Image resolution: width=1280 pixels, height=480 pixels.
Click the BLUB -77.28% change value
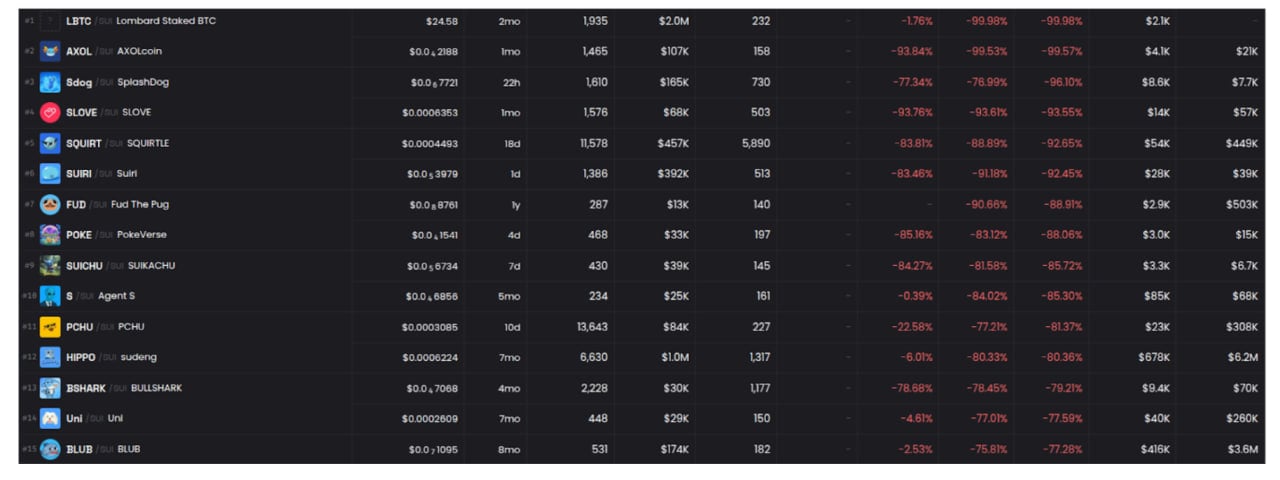click(x=1061, y=450)
